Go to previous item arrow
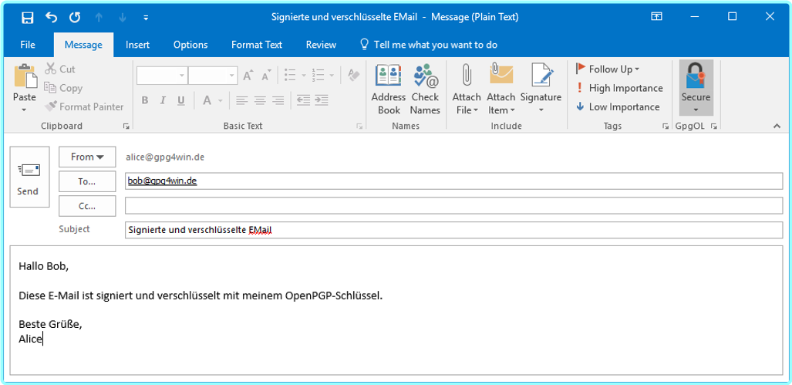 [98, 17]
